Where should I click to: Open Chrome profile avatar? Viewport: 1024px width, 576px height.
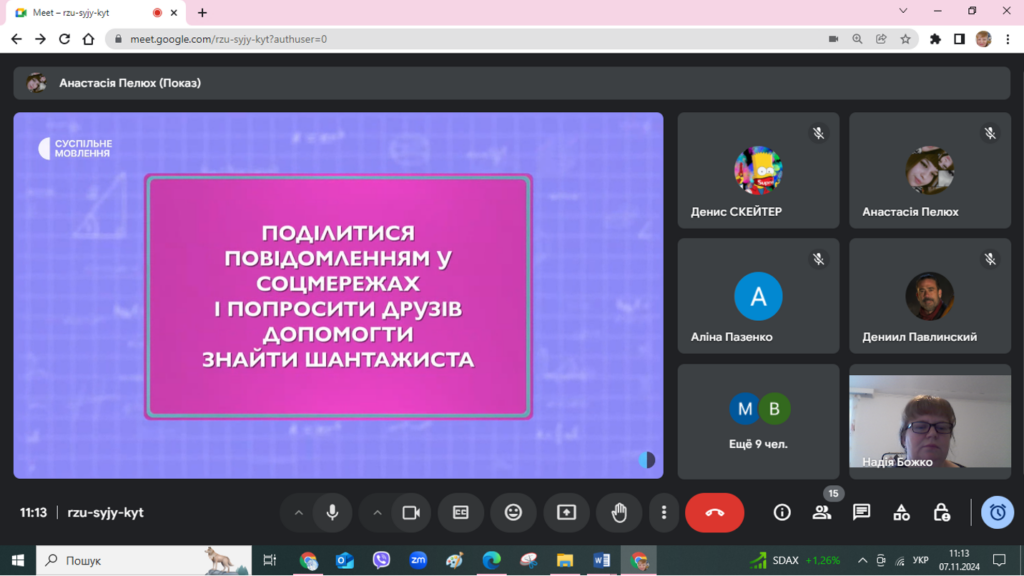click(984, 39)
